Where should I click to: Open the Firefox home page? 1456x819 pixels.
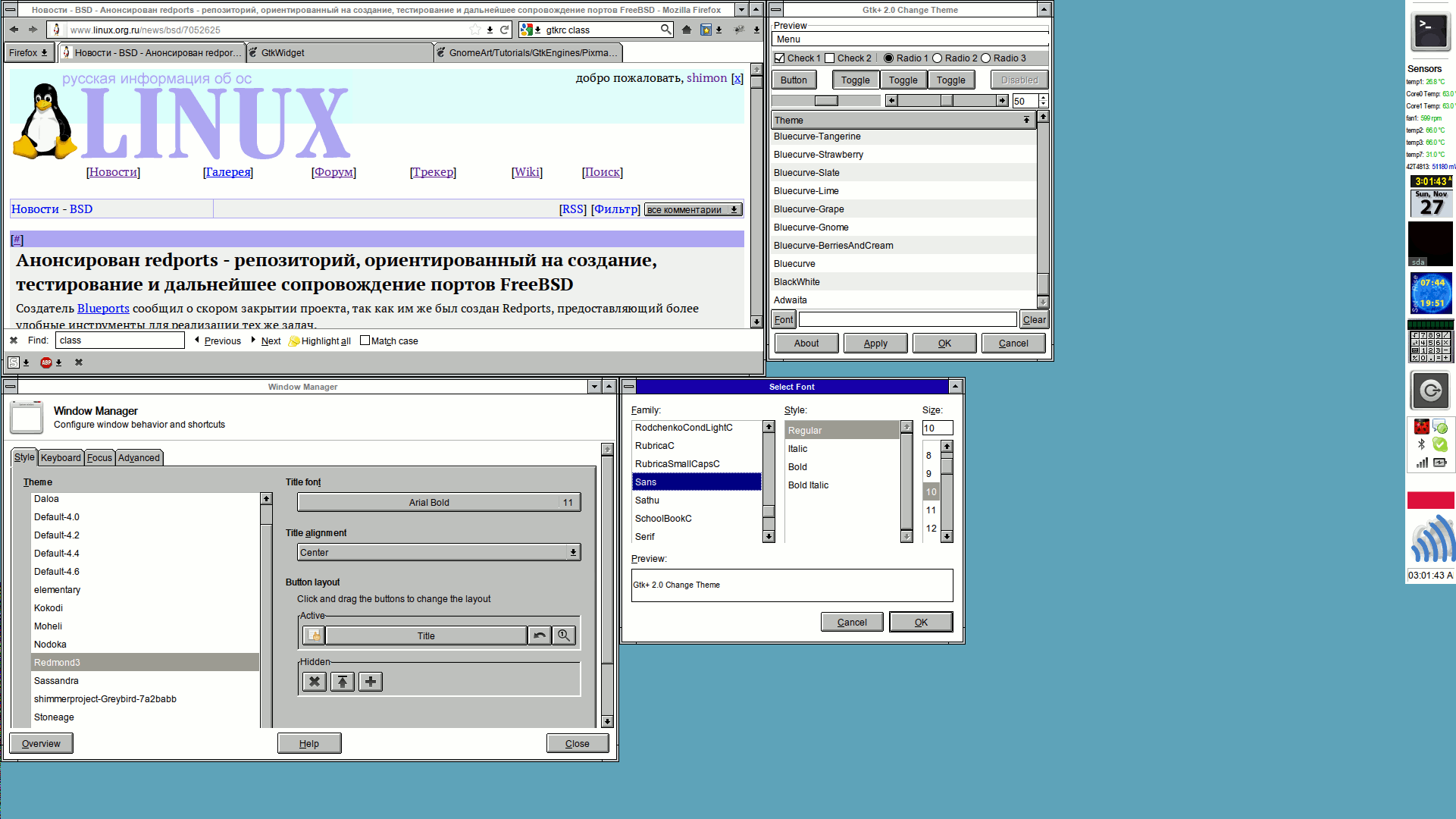tap(687, 30)
